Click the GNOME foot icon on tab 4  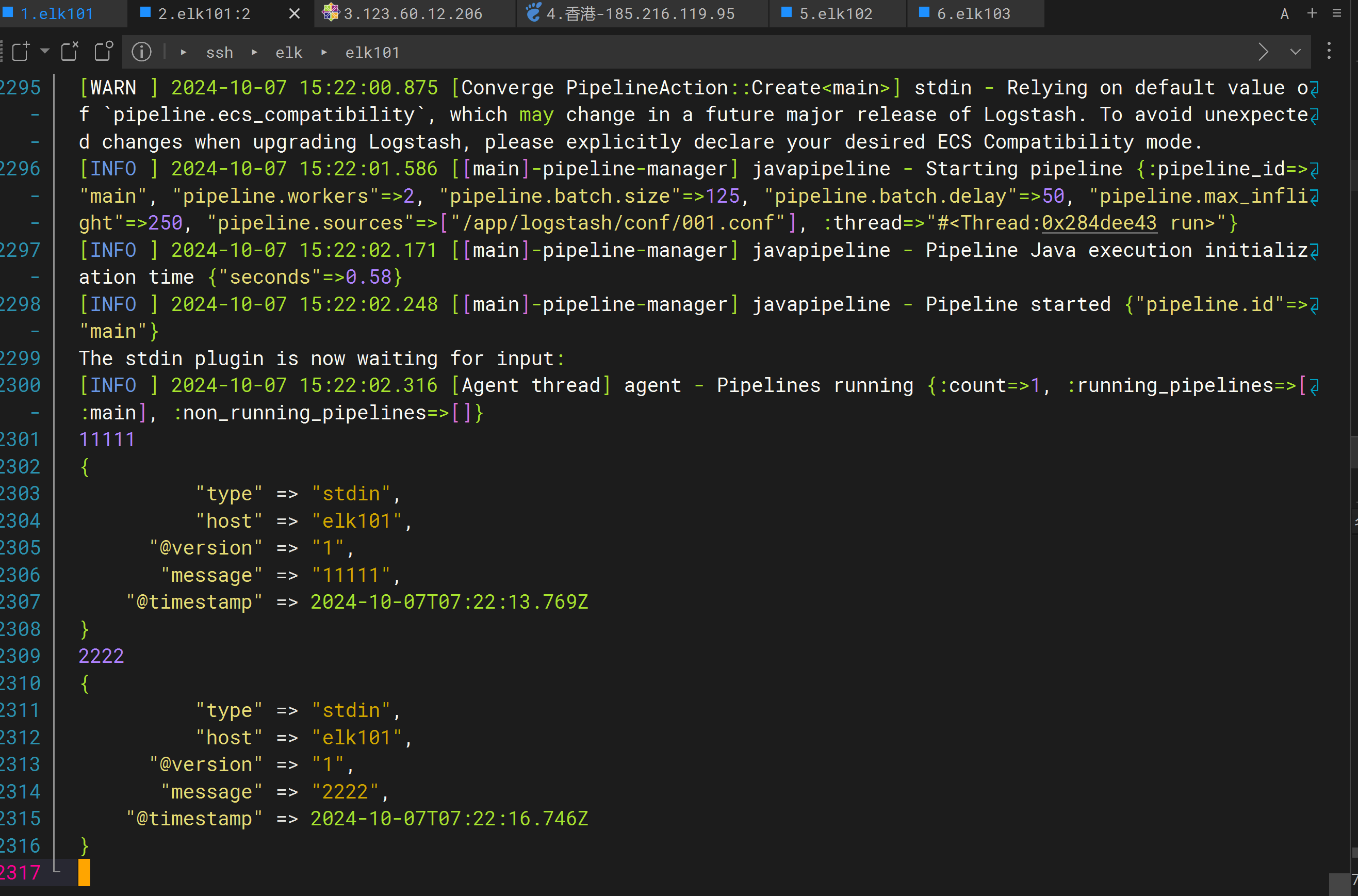(533, 12)
